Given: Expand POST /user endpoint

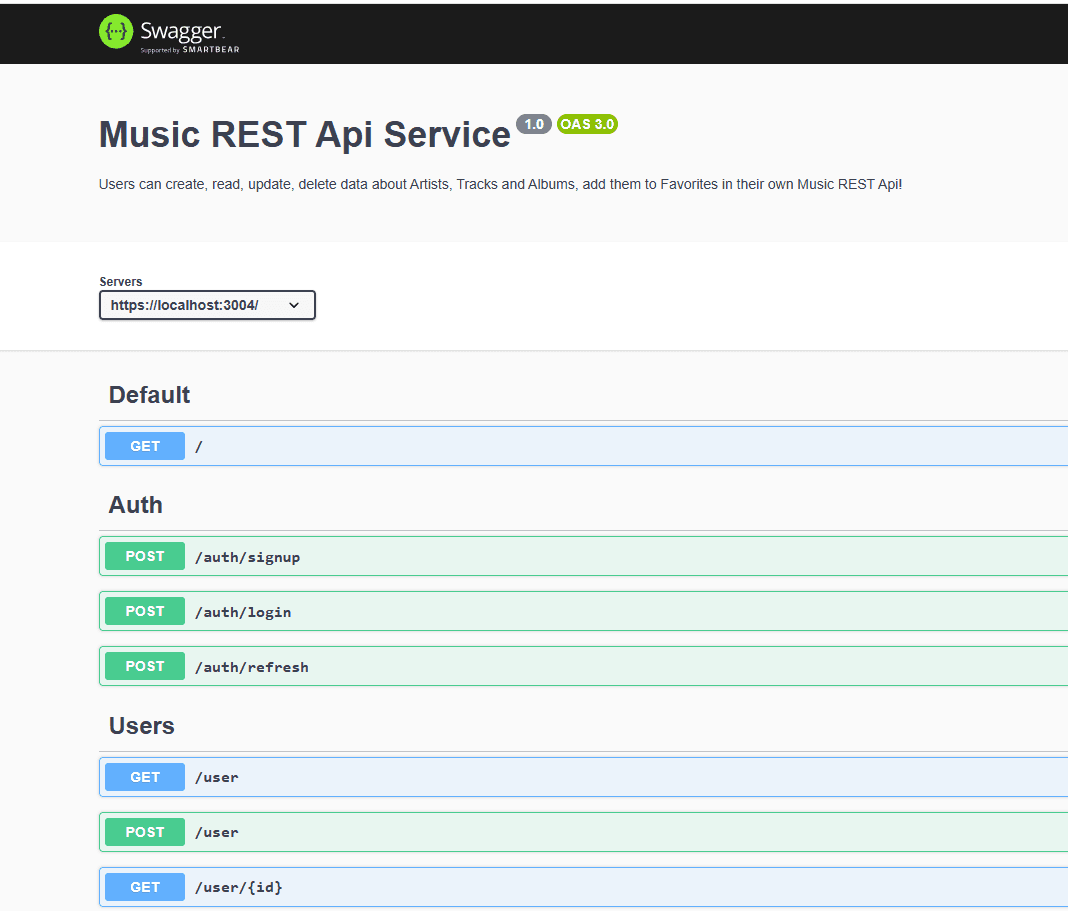Looking at the screenshot, I should pos(583,832).
